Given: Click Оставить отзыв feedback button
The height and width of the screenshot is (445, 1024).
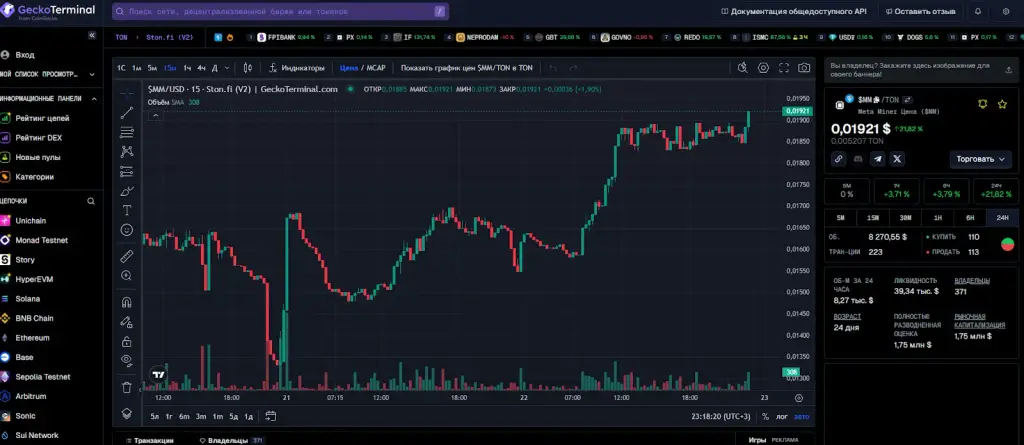Looking at the screenshot, I should coord(920,12).
